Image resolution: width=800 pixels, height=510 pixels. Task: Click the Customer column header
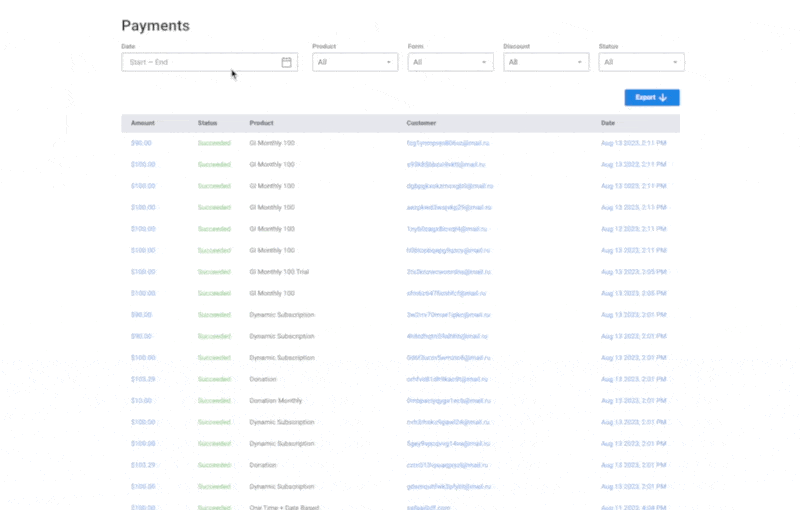pos(421,123)
